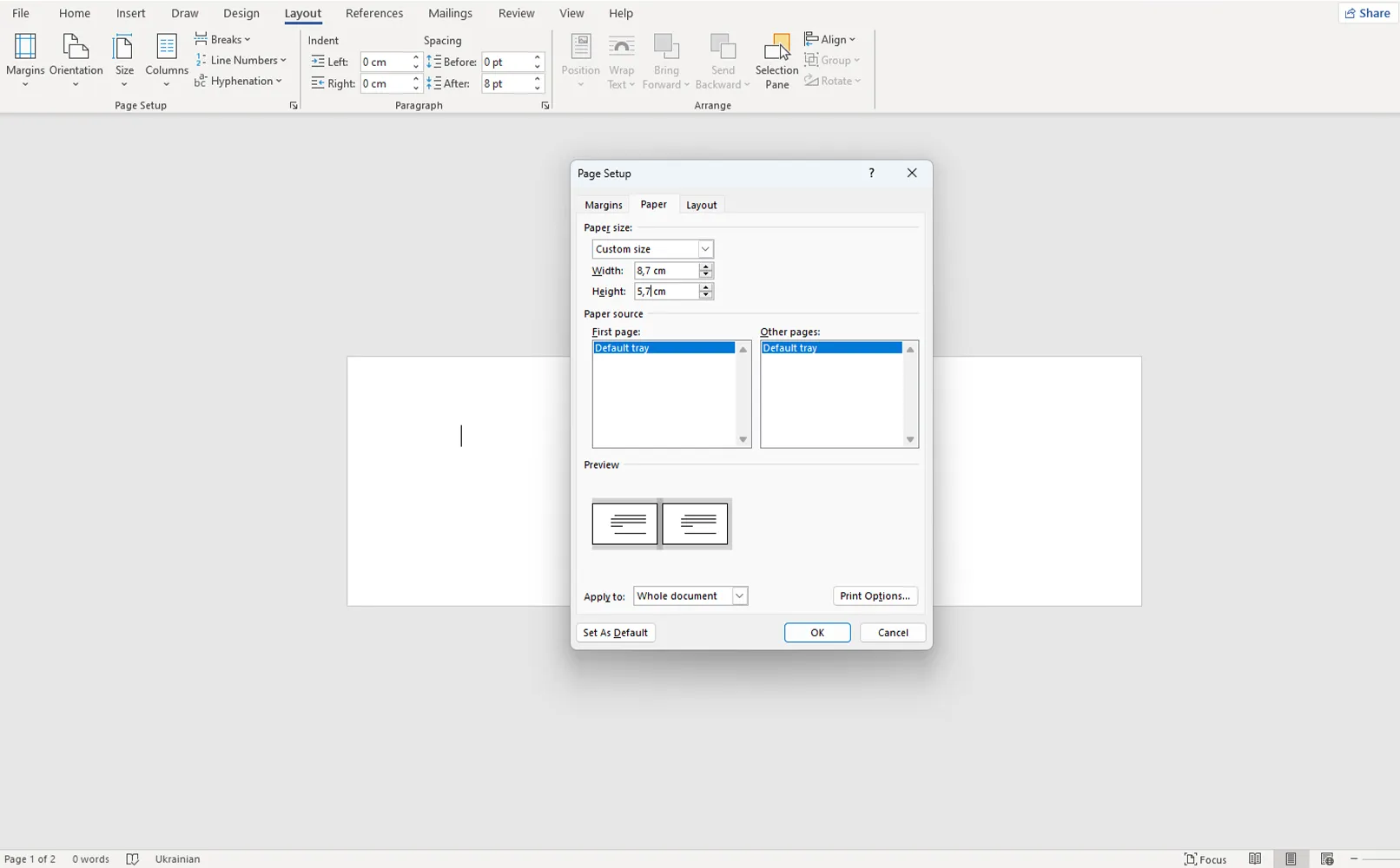Switch to the References ribbon tab
Screen dimensions: 1400x868
point(374,13)
